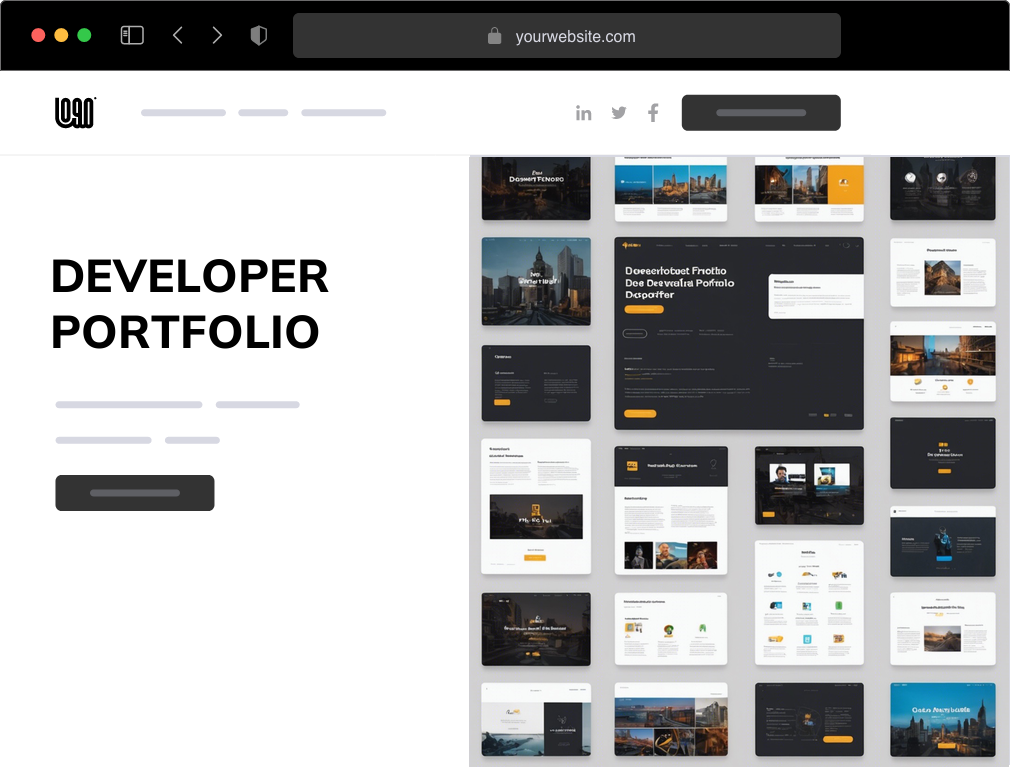Open the LinkedIn profile icon
This screenshot has height=767, width=1010.
pos(584,113)
